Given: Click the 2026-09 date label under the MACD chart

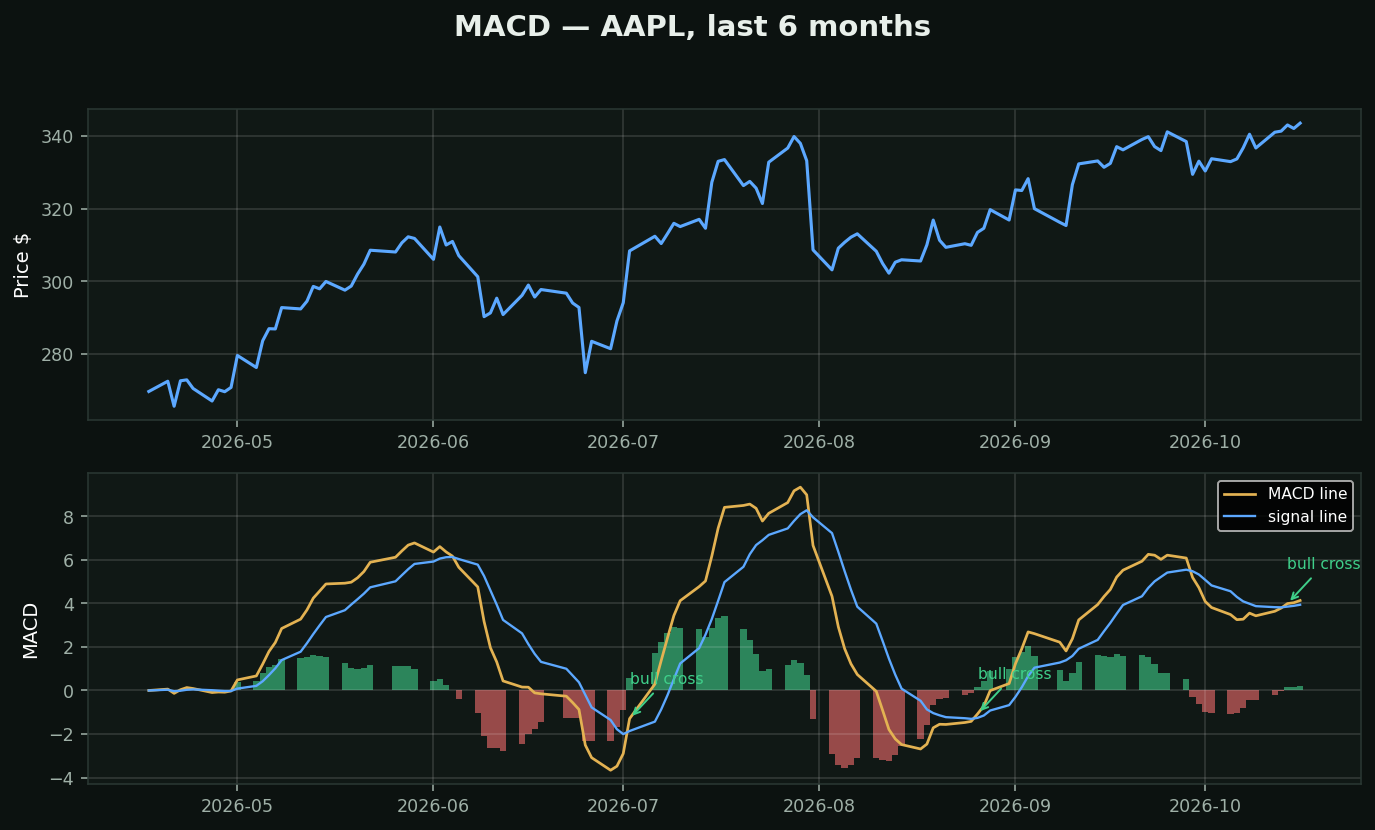Looking at the screenshot, I should [x=1014, y=805].
